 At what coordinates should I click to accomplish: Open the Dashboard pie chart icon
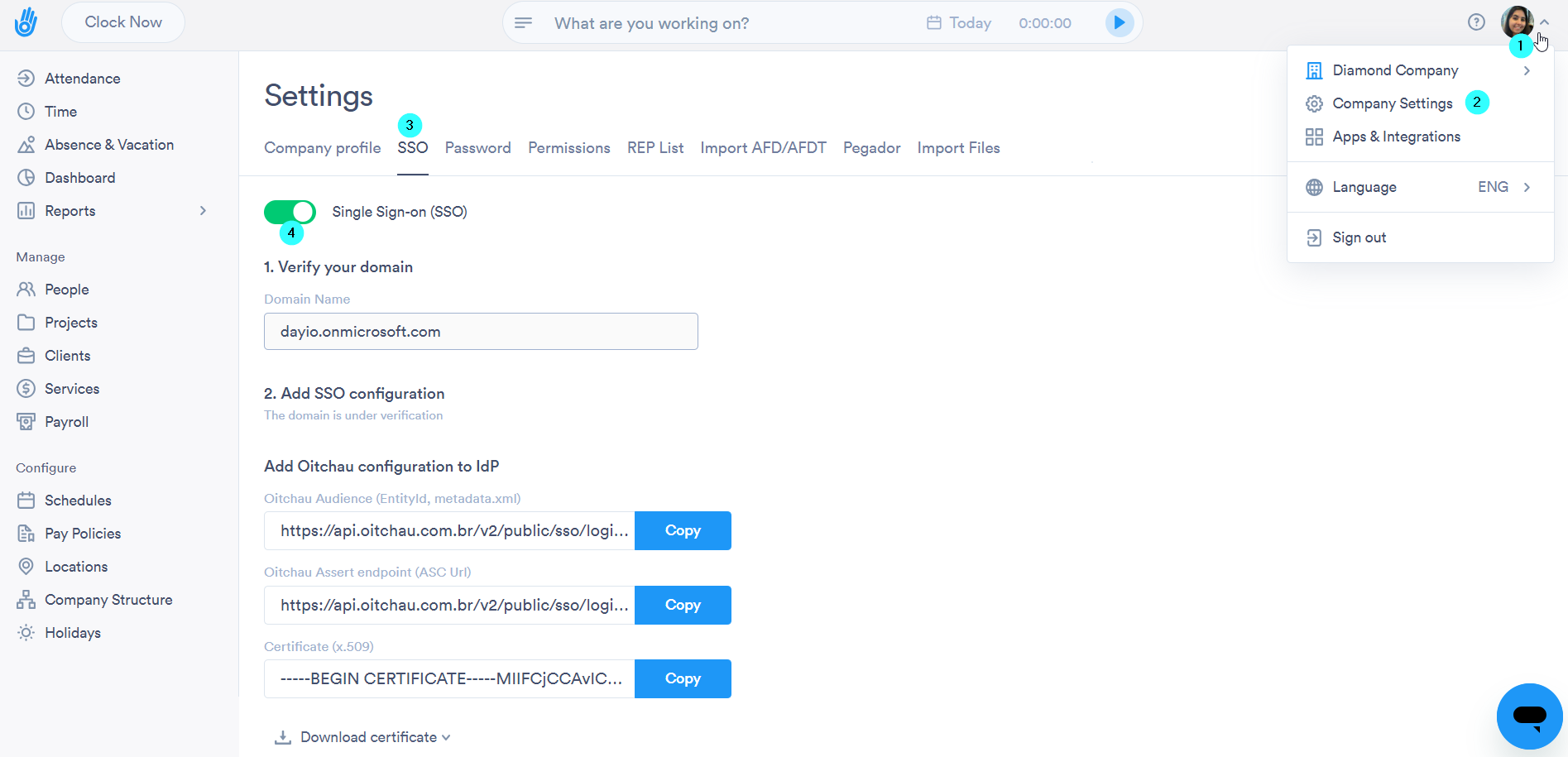click(26, 178)
